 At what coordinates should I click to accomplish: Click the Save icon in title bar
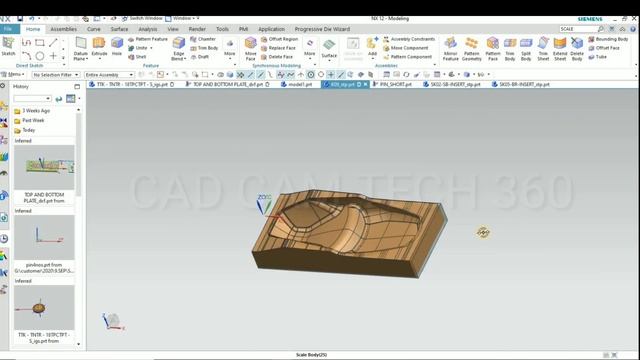[20, 19]
